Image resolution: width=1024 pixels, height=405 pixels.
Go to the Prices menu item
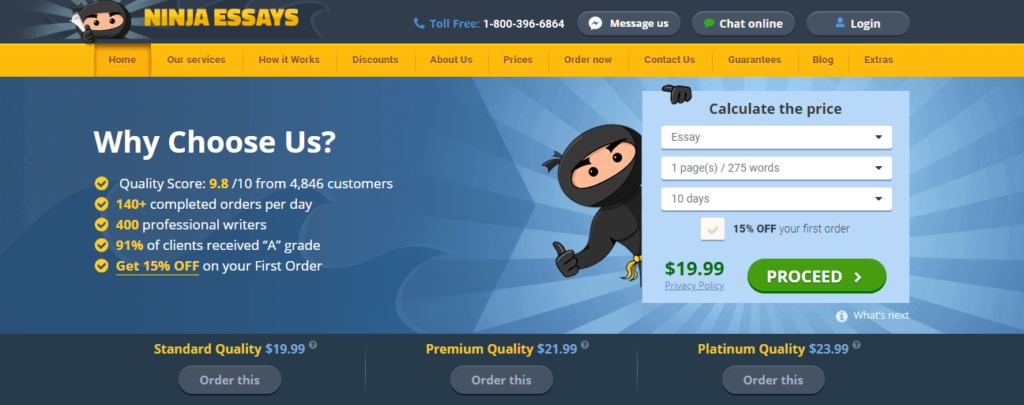point(518,60)
